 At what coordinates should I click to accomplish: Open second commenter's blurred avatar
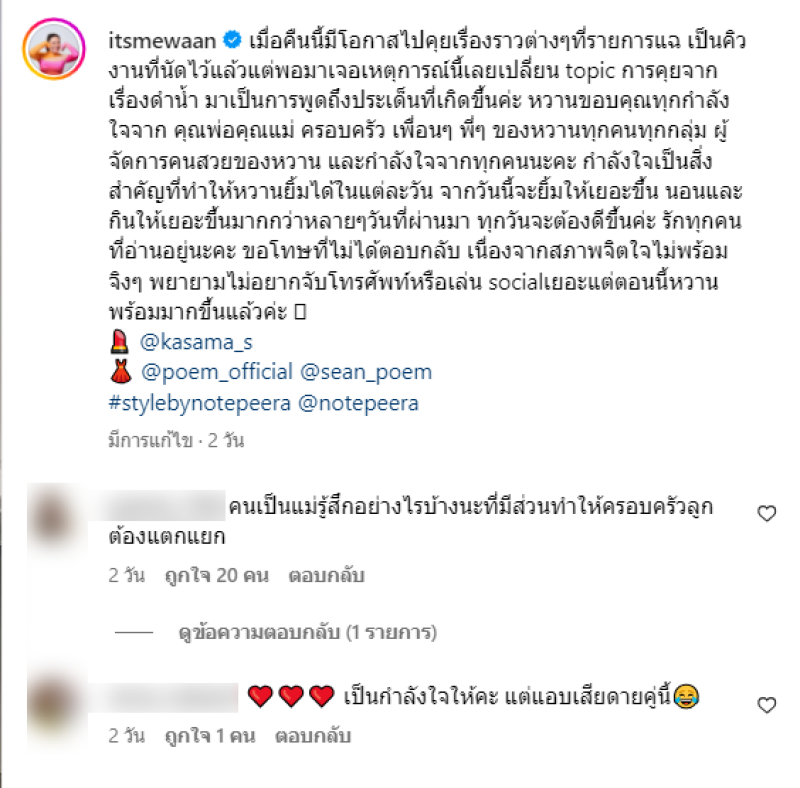54,704
